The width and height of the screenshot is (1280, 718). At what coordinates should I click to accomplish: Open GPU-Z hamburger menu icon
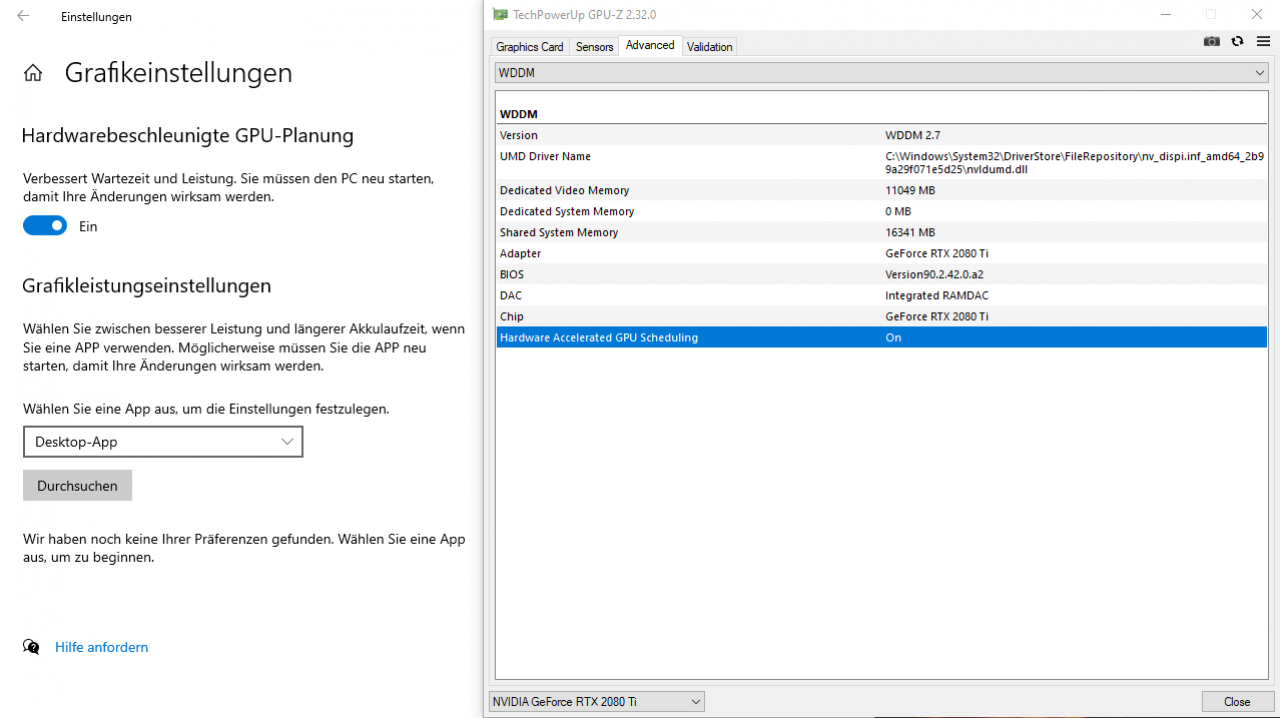click(1263, 41)
